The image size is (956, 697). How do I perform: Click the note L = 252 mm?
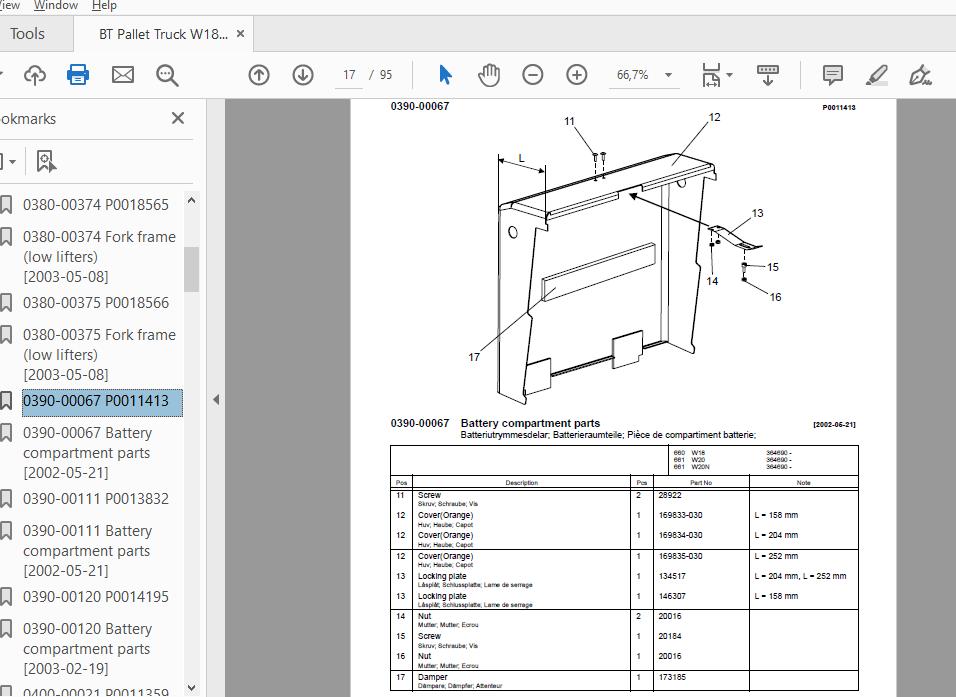tap(776, 556)
